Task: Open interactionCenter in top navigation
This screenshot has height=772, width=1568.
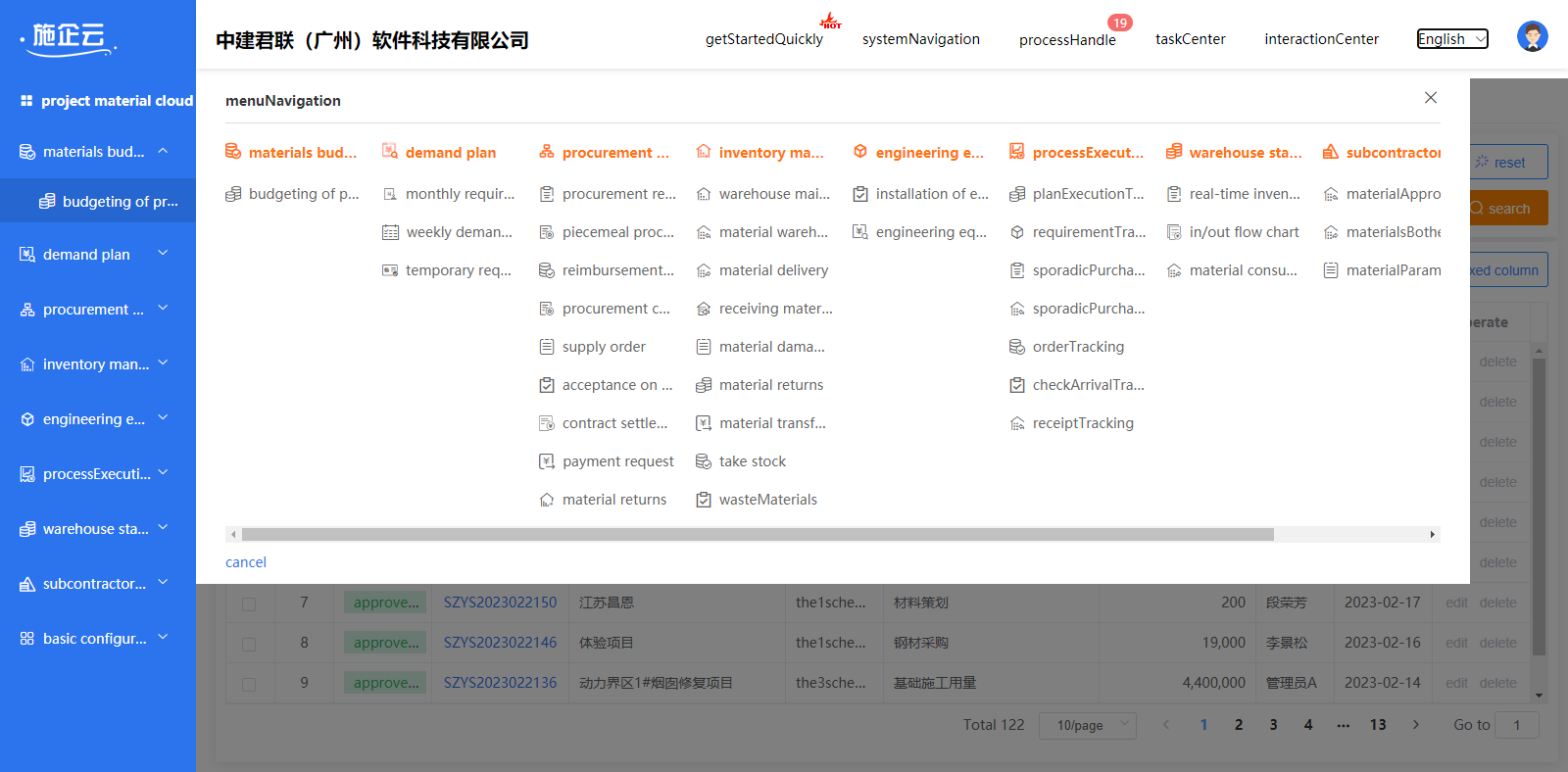Action: point(1322,39)
